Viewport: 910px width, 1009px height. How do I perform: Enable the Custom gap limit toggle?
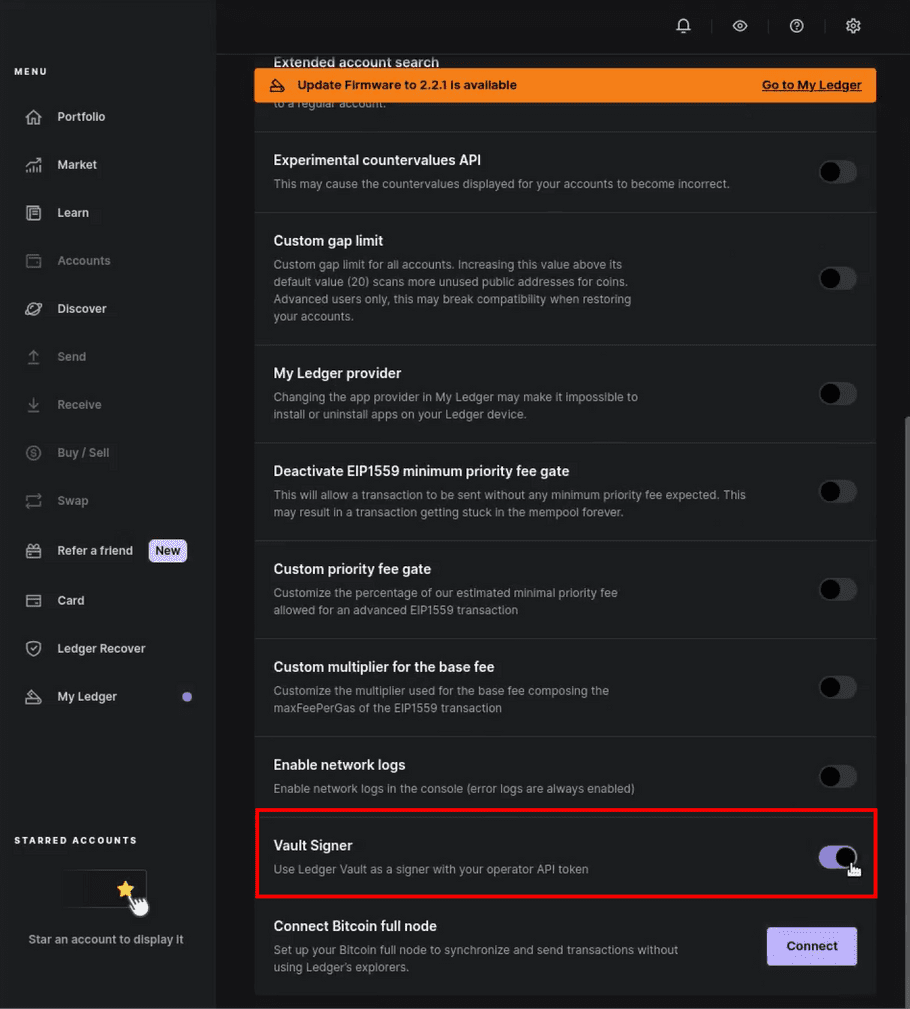click(837, 278)
